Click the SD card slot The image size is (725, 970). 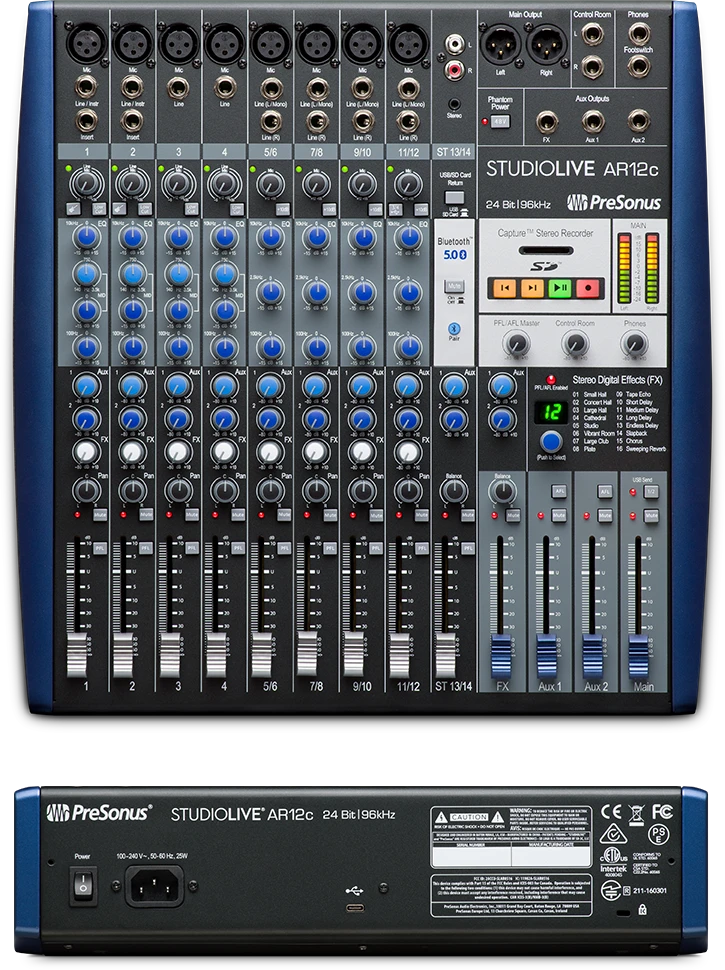pos(545,251)
